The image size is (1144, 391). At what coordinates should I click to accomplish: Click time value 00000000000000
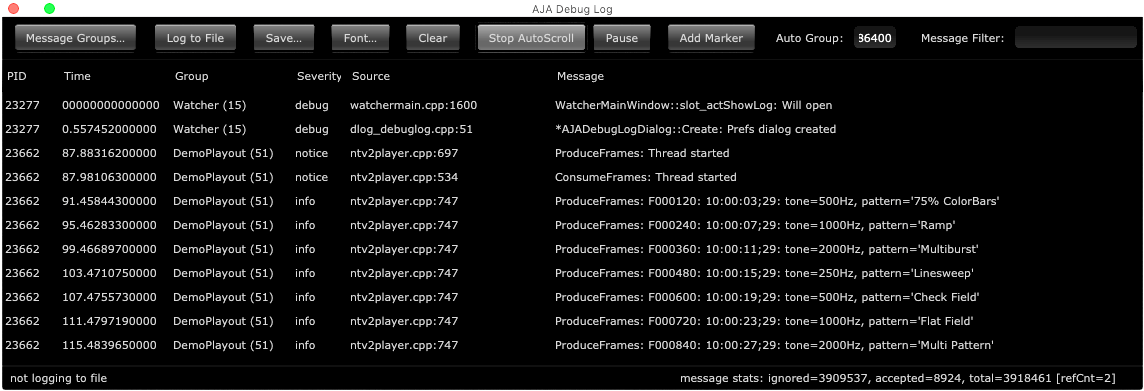111,105
